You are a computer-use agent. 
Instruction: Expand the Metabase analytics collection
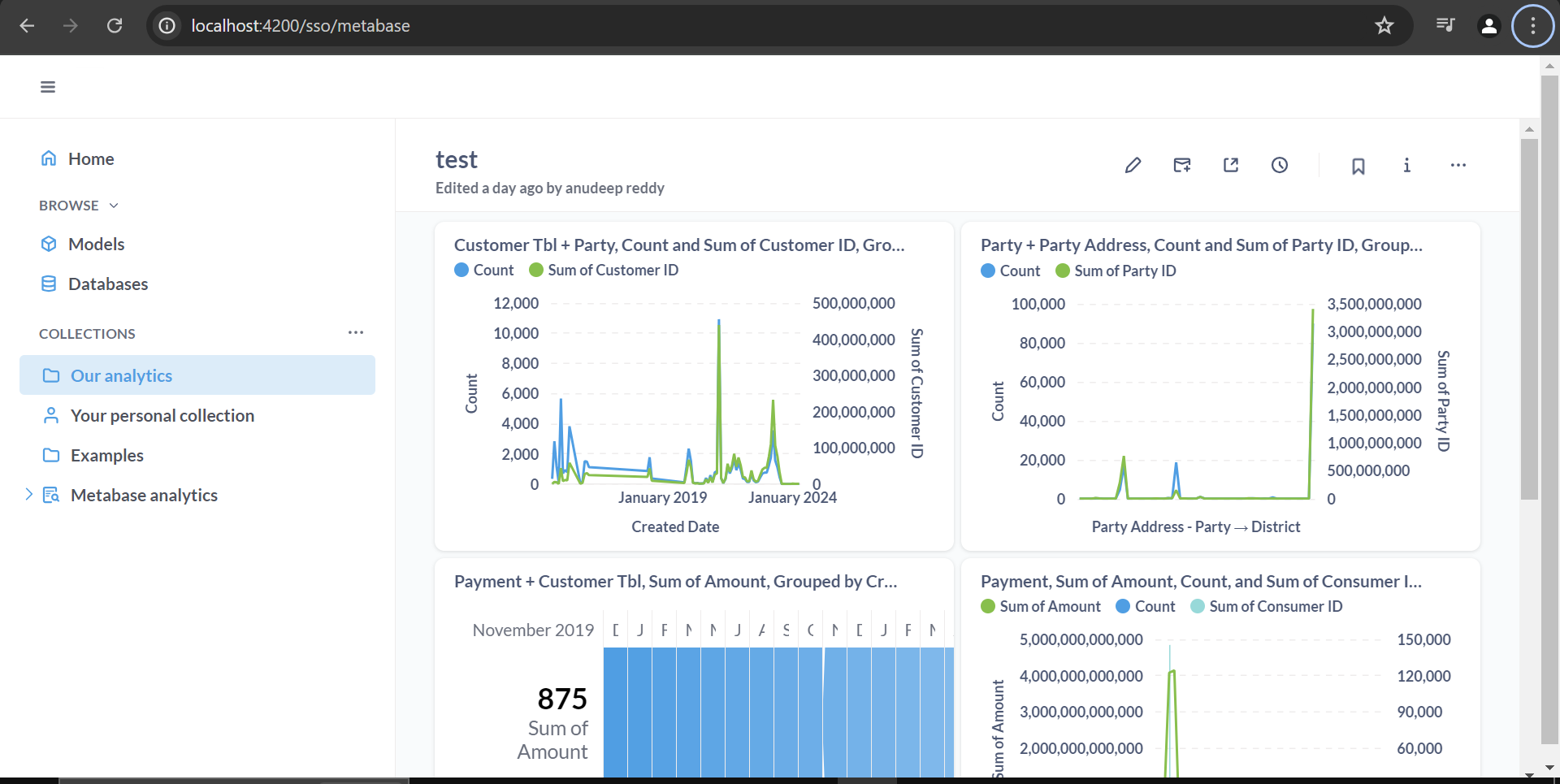coord(28,495)
